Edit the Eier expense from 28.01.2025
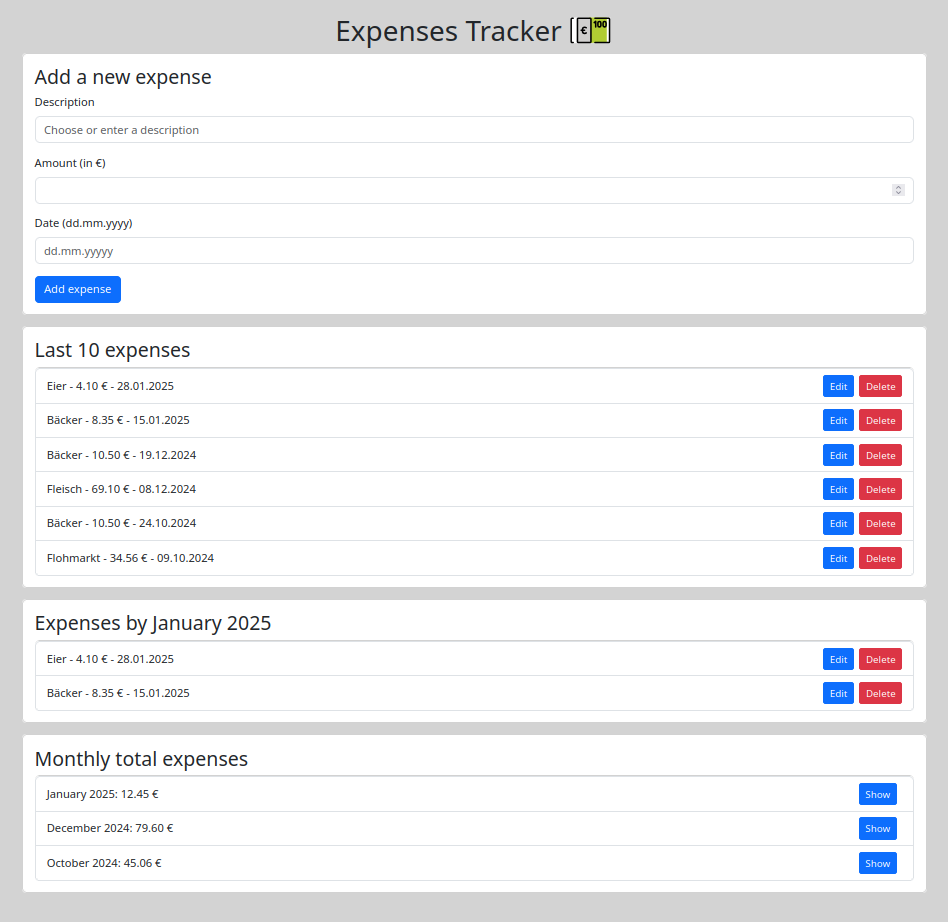 pyautogui.click(x=838, y=386)
